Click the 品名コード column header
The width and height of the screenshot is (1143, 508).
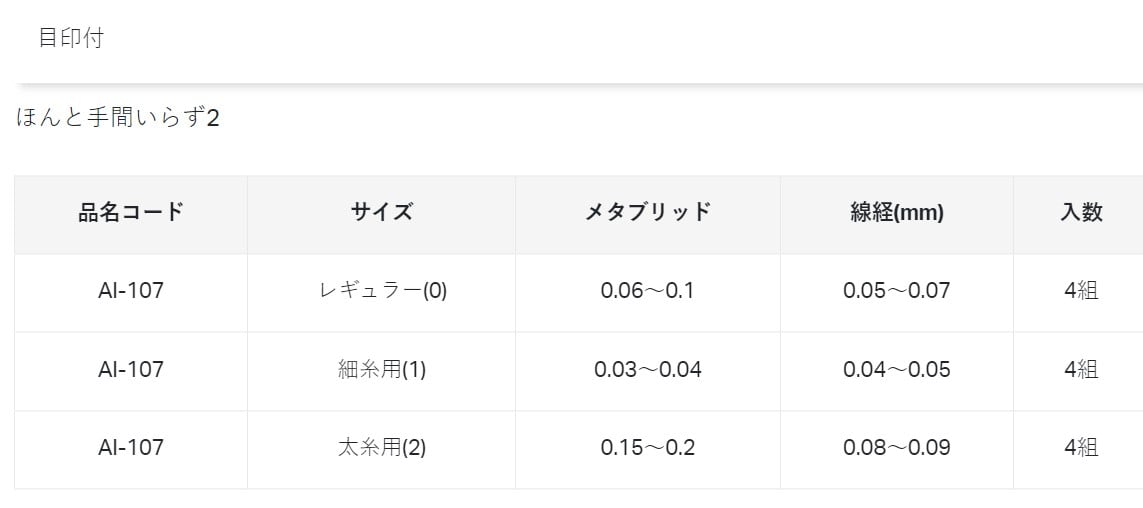click(x=131, y=212)
